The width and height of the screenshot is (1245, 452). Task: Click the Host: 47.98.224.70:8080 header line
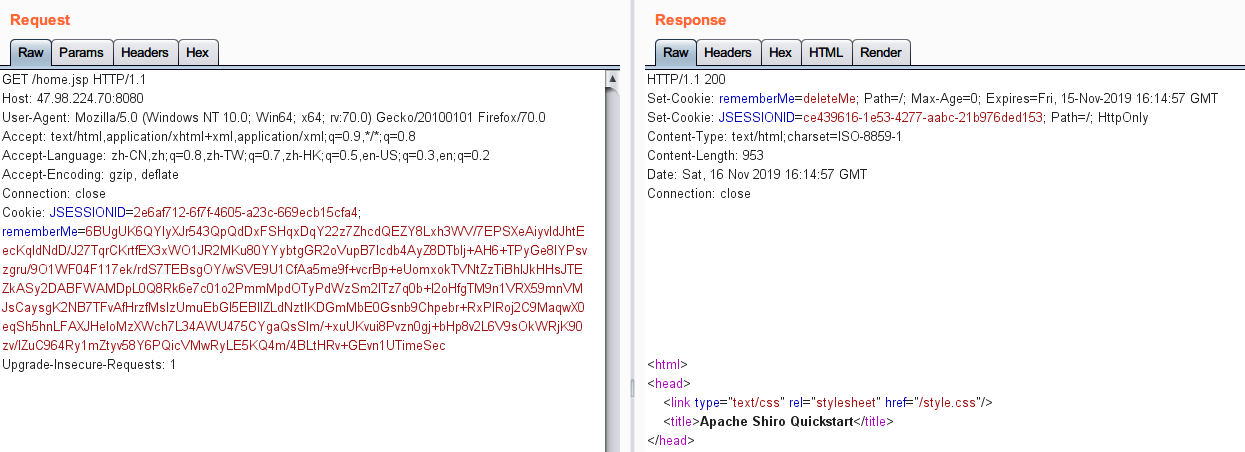(x=73, y=98)
